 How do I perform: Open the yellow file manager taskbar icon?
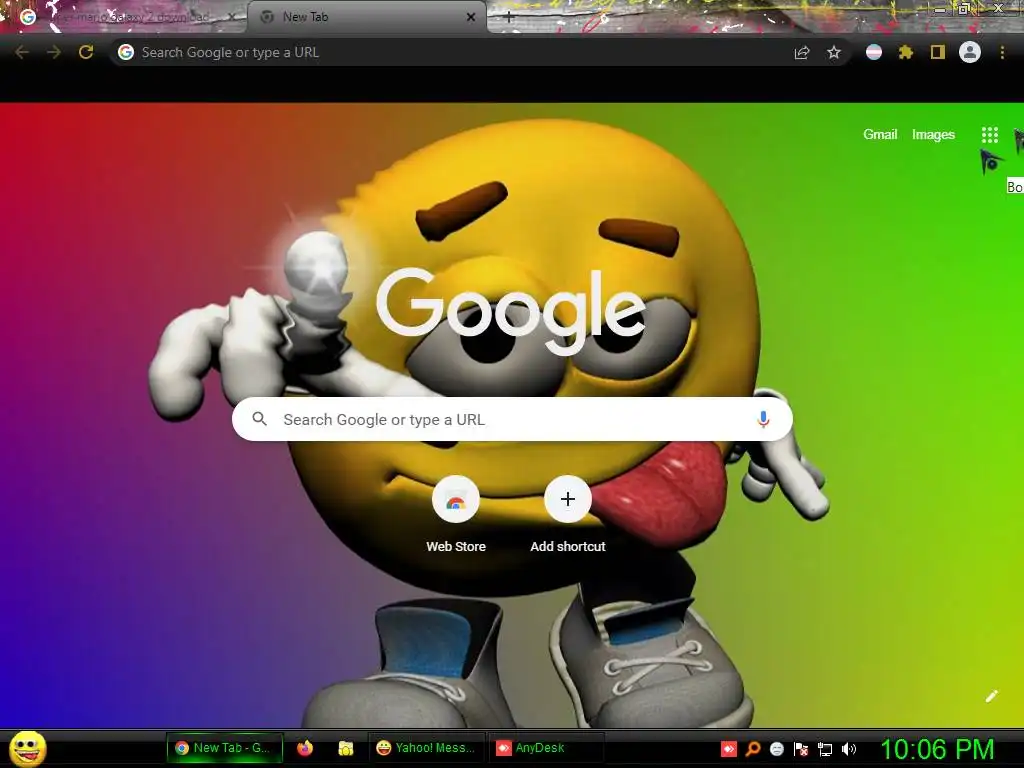pos(345,748)
